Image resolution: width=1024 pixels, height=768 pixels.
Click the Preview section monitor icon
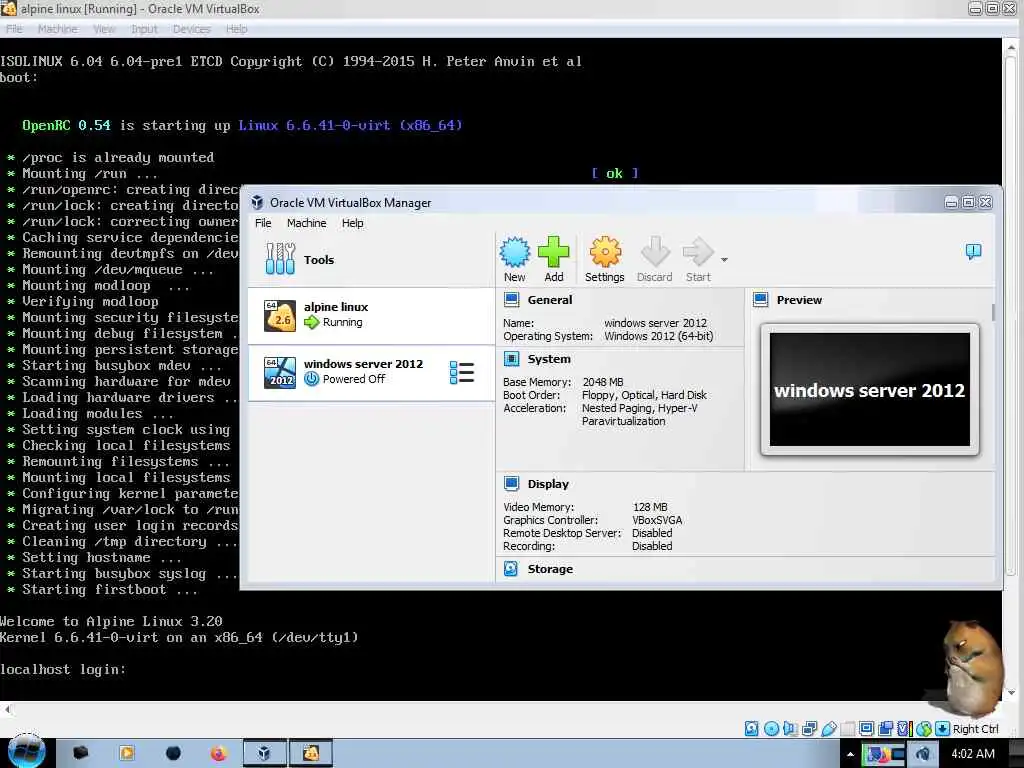(x=761, y=300)
